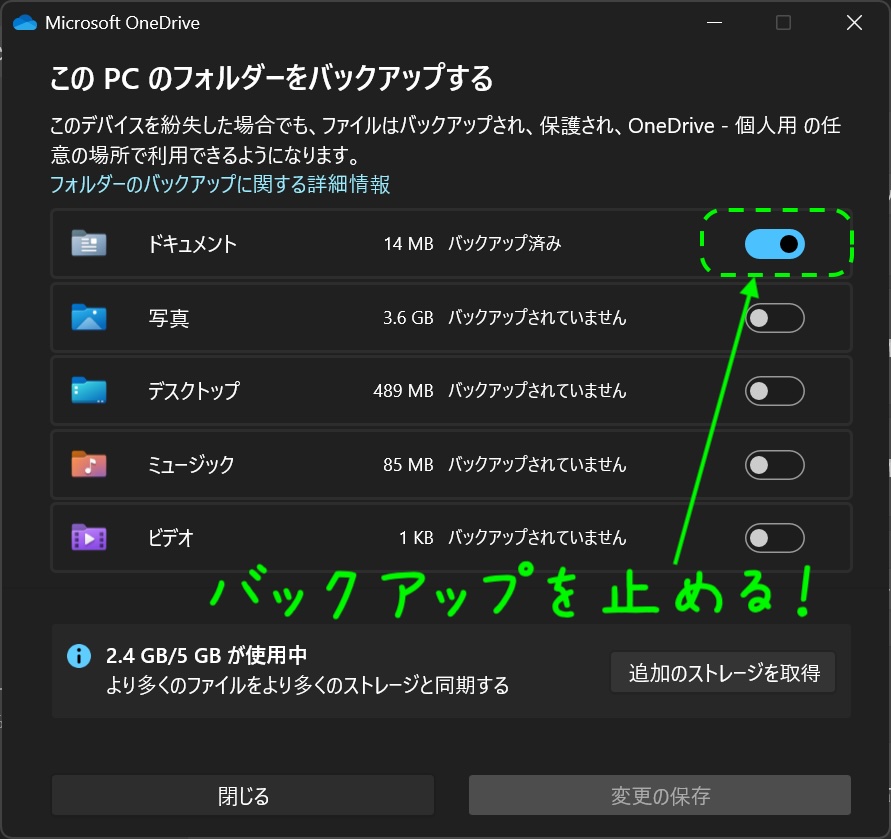Enable the 写真 backup toggle

pyautogui.click(x=775, y=318)
